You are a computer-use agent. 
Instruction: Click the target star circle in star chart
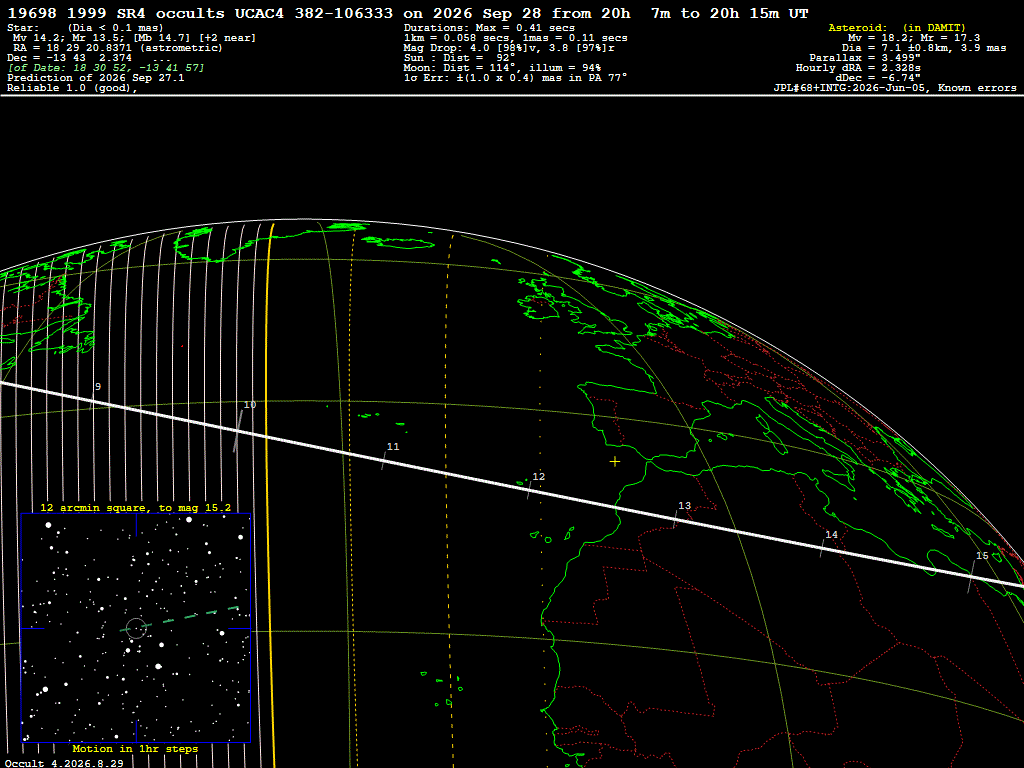[x=136, y=628]
